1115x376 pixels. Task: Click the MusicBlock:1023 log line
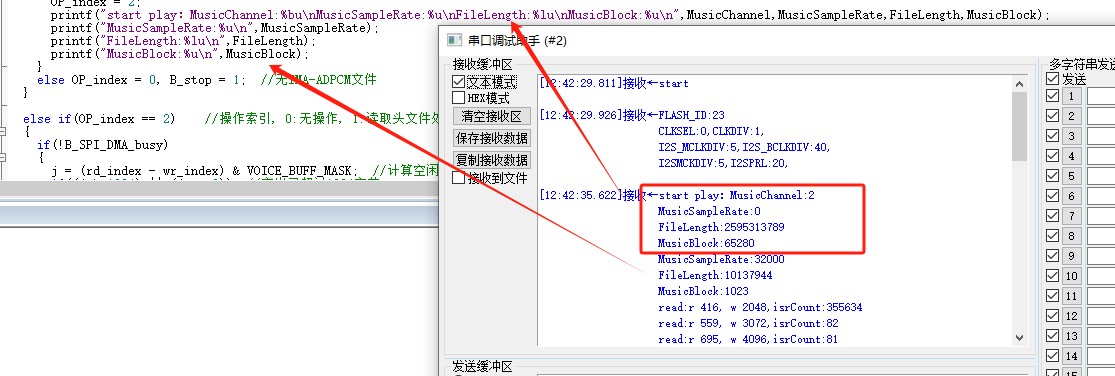[703, 291]
